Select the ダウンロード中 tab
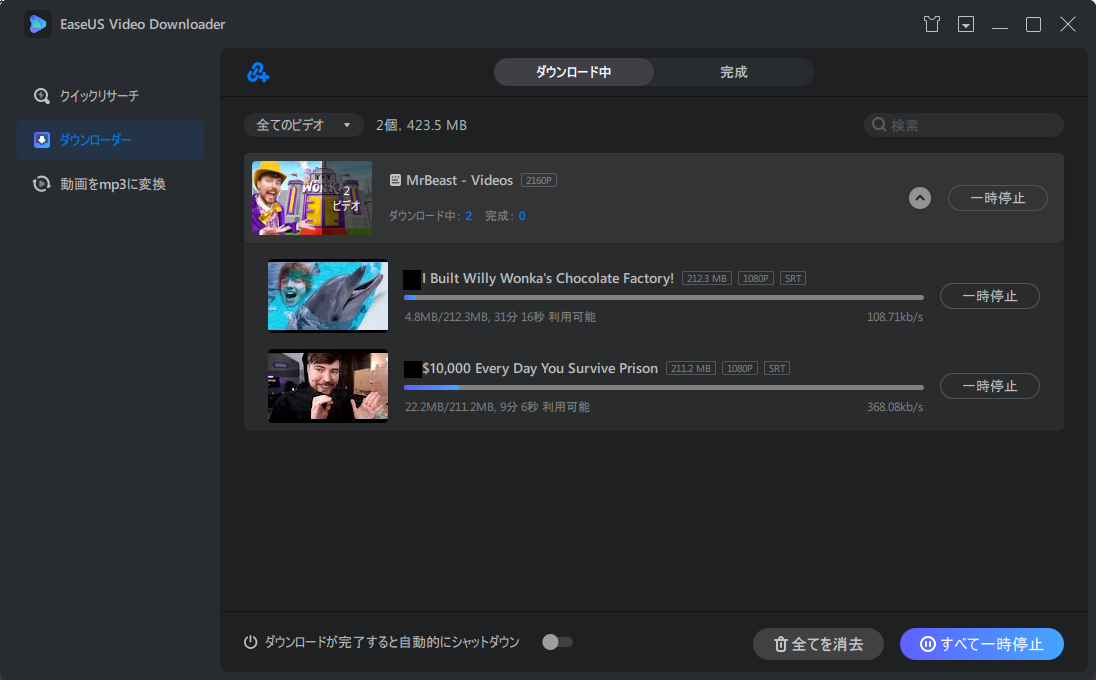Viewport: 1096px width, 680px height. coord(573,71)
